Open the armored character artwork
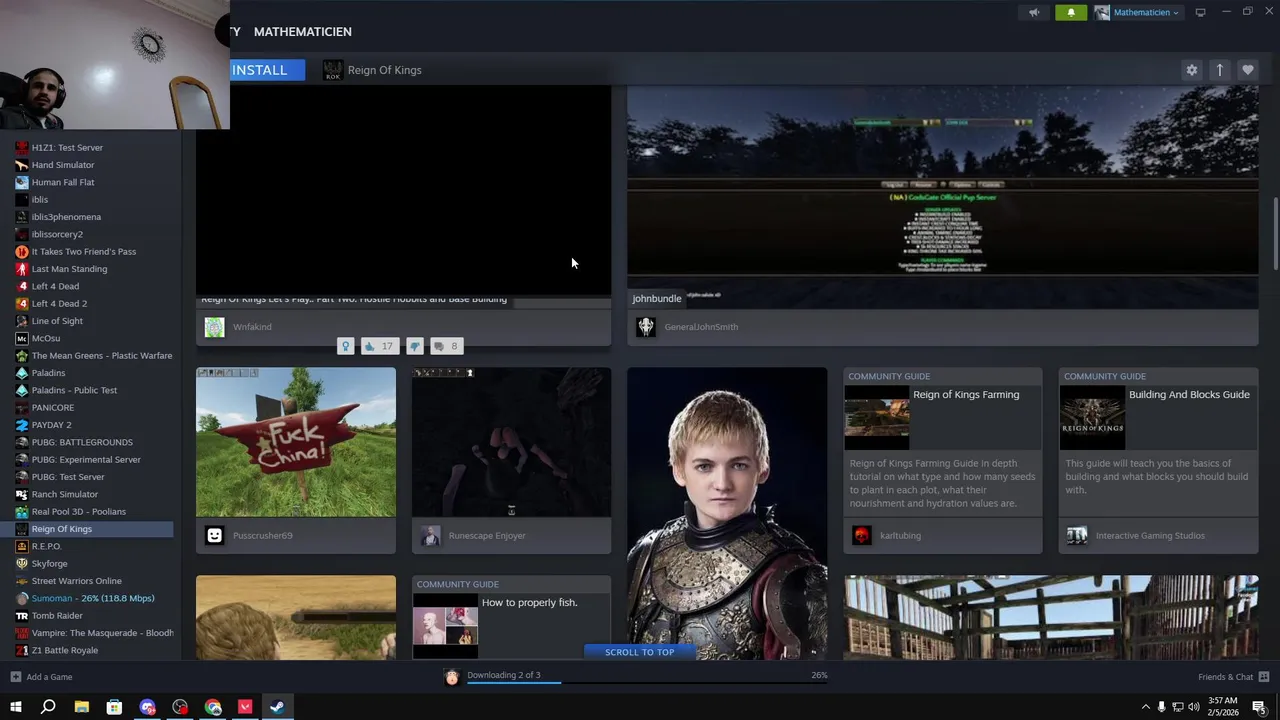The height and width of the screenshot is (720, 1280). click(727, 513)
